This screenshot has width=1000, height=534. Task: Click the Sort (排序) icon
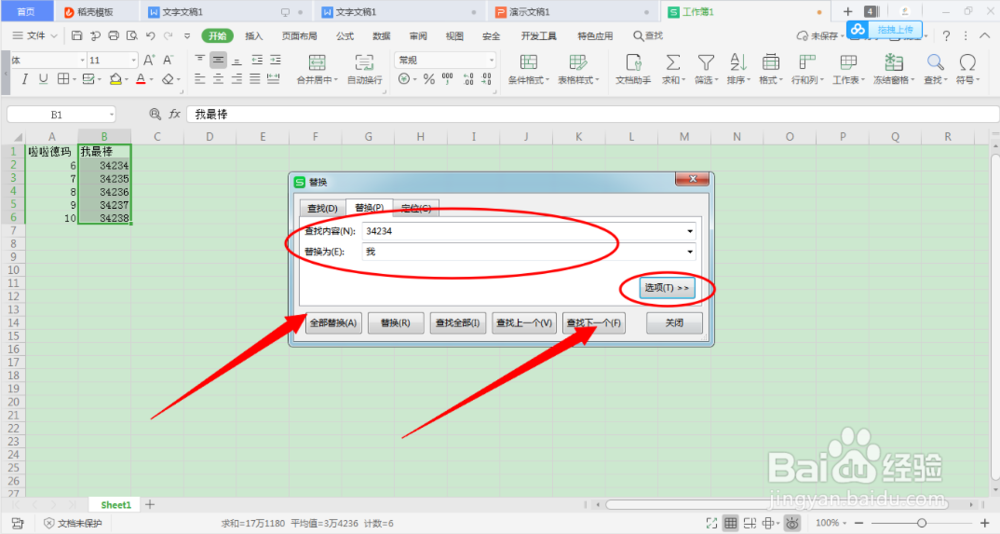[738, 63]
